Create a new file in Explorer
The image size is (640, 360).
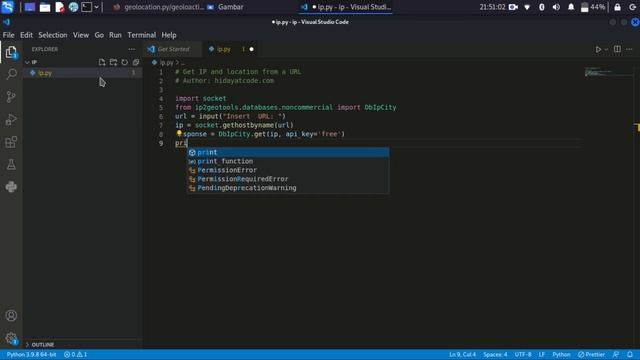click(102, 62)
